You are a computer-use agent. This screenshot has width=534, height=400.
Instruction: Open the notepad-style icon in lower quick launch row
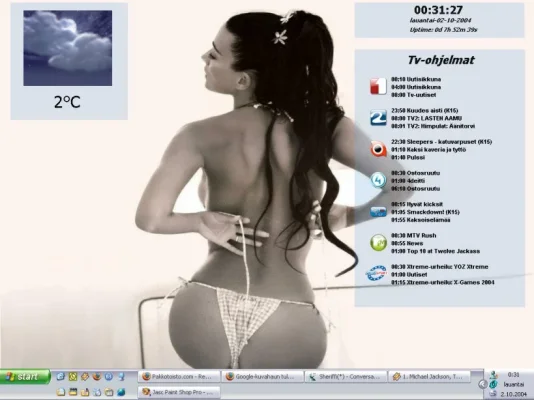coord(61,392)
